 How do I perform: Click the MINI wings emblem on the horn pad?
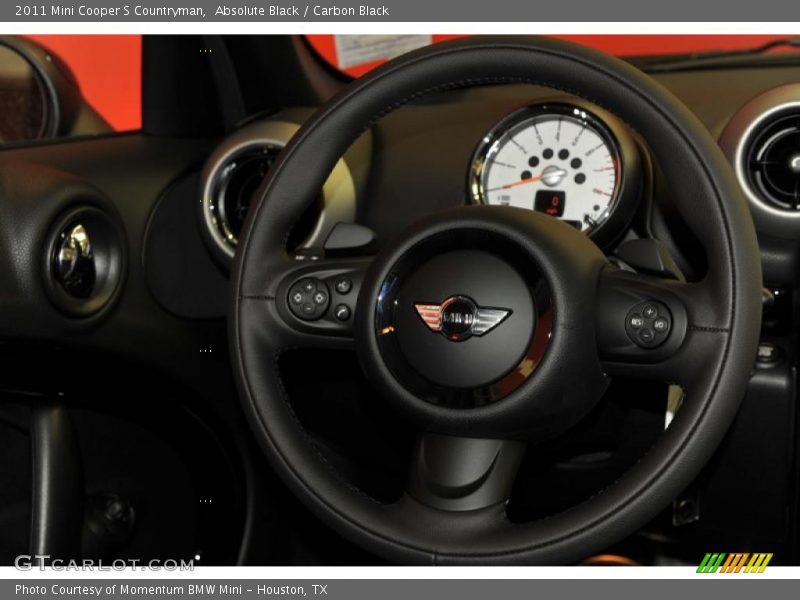coord(456,316)
